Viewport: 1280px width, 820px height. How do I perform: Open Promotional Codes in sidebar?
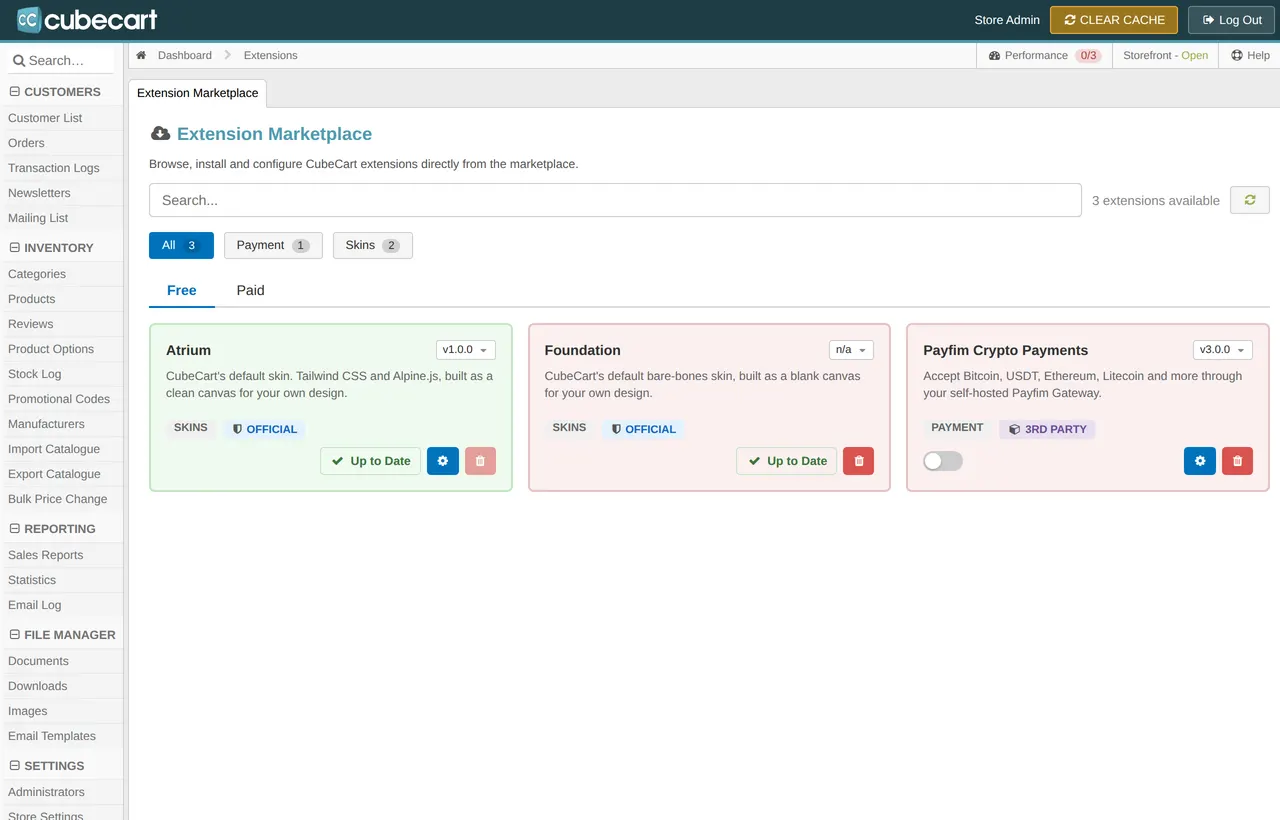(x=59, y=399)
